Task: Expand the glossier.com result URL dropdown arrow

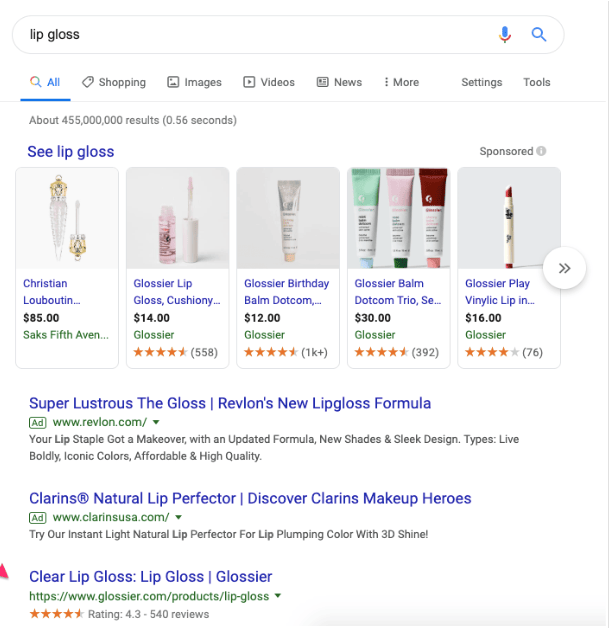Action: tap(278, 596)
